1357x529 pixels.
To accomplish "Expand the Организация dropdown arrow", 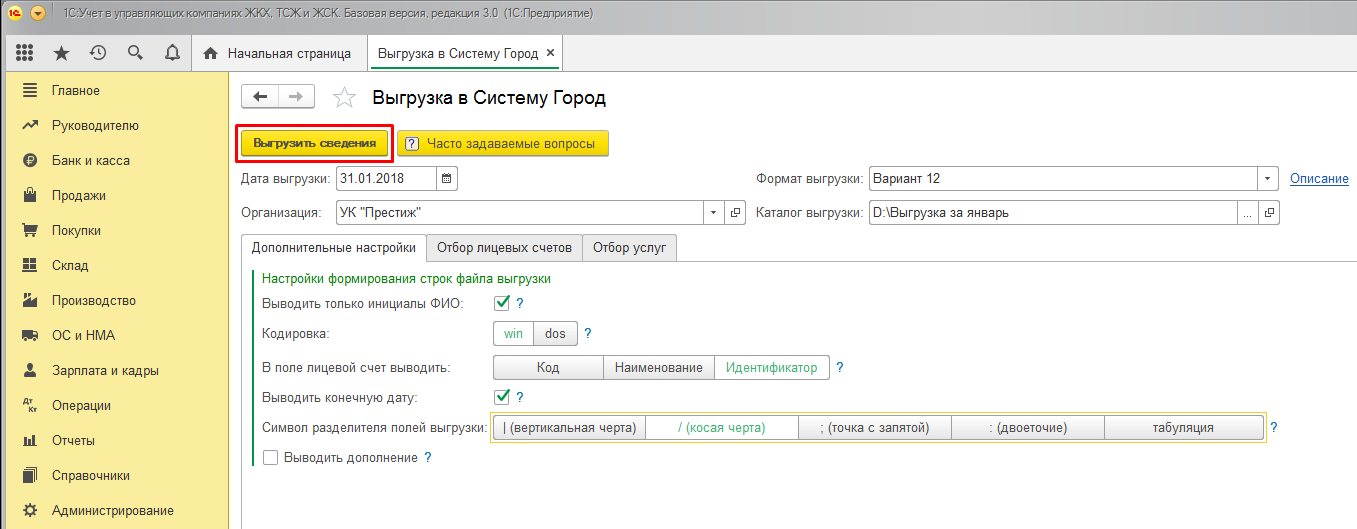I will pyautogui.click(x=713, y=213).
